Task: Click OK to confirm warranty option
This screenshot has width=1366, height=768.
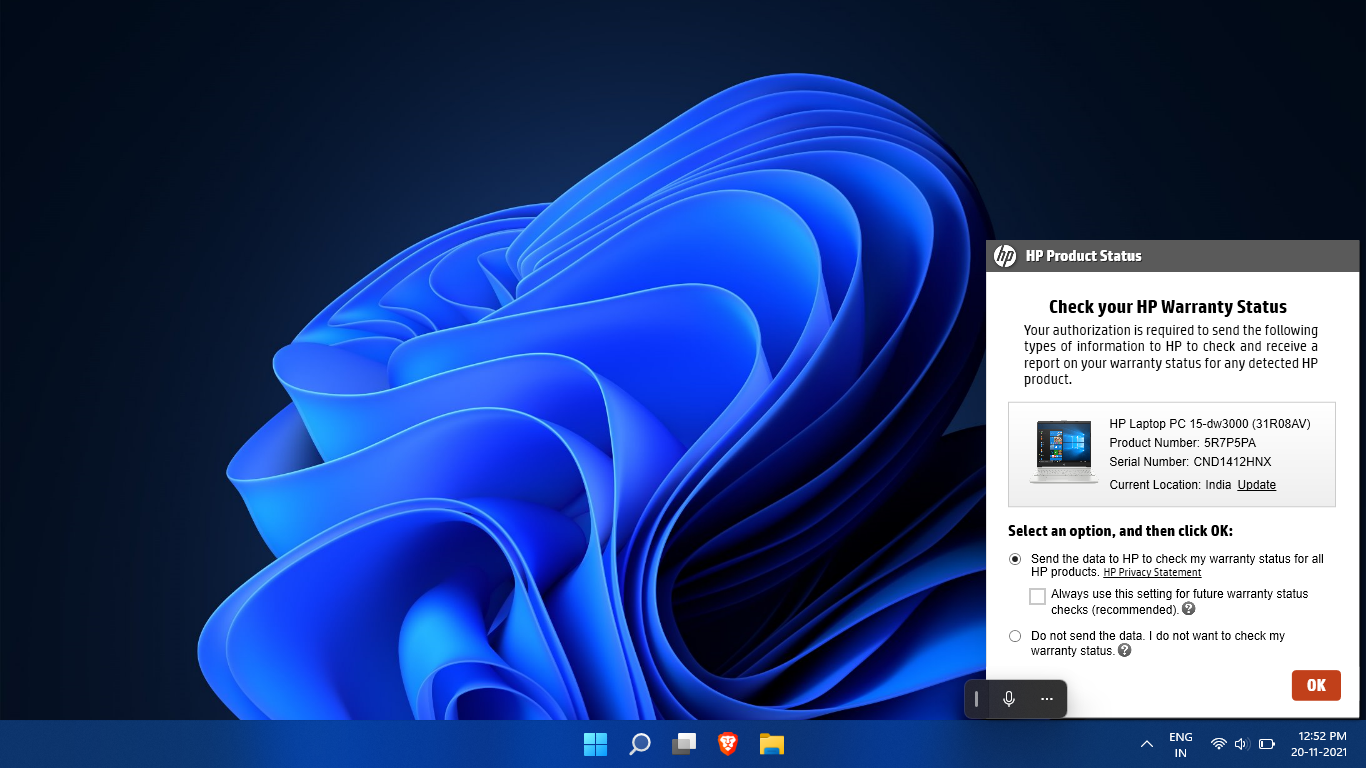Action: click(x=1315, y=685)
